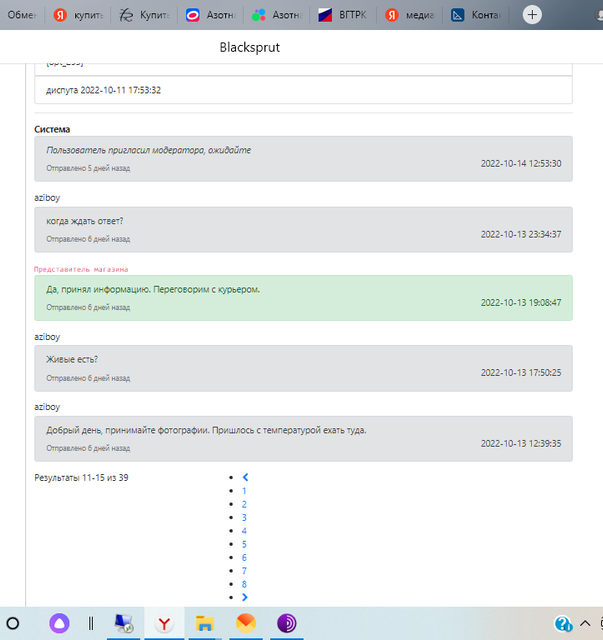Viewport: 603px width, 640px height.
Task: Click 'Отправлено 5 дней назад' caption
Action: 88,168
